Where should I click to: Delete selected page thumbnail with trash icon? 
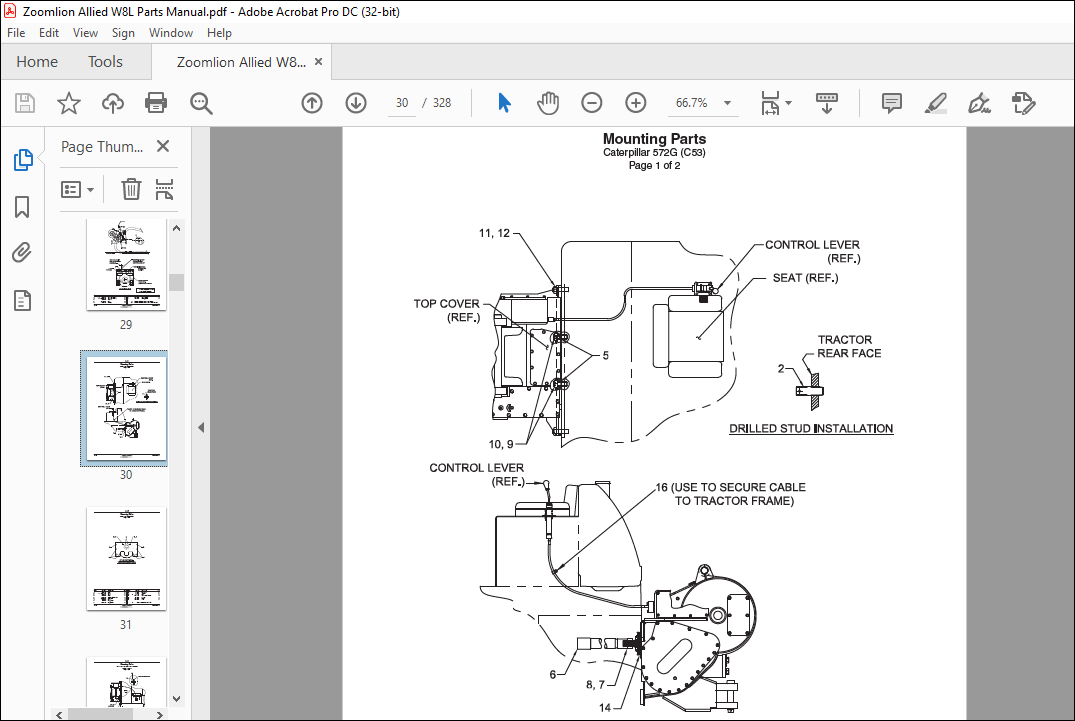coord(131,188)
